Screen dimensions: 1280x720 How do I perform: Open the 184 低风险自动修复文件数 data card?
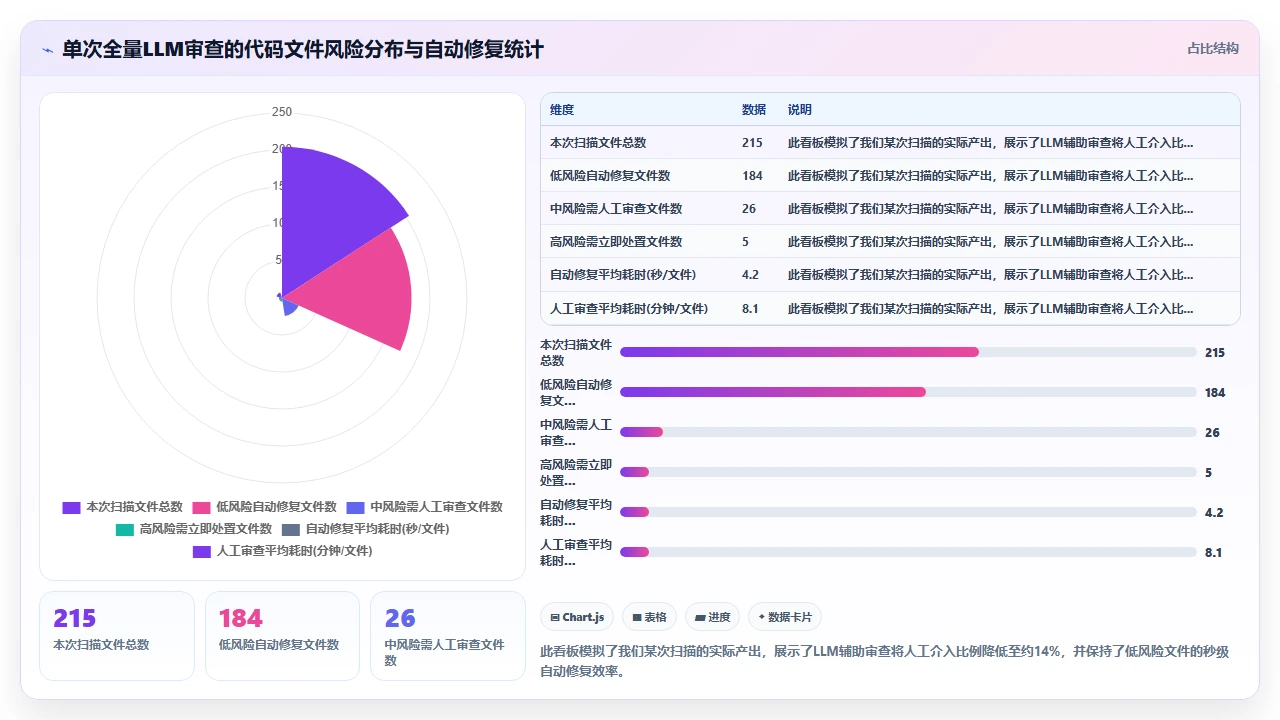tap(282, 636)
